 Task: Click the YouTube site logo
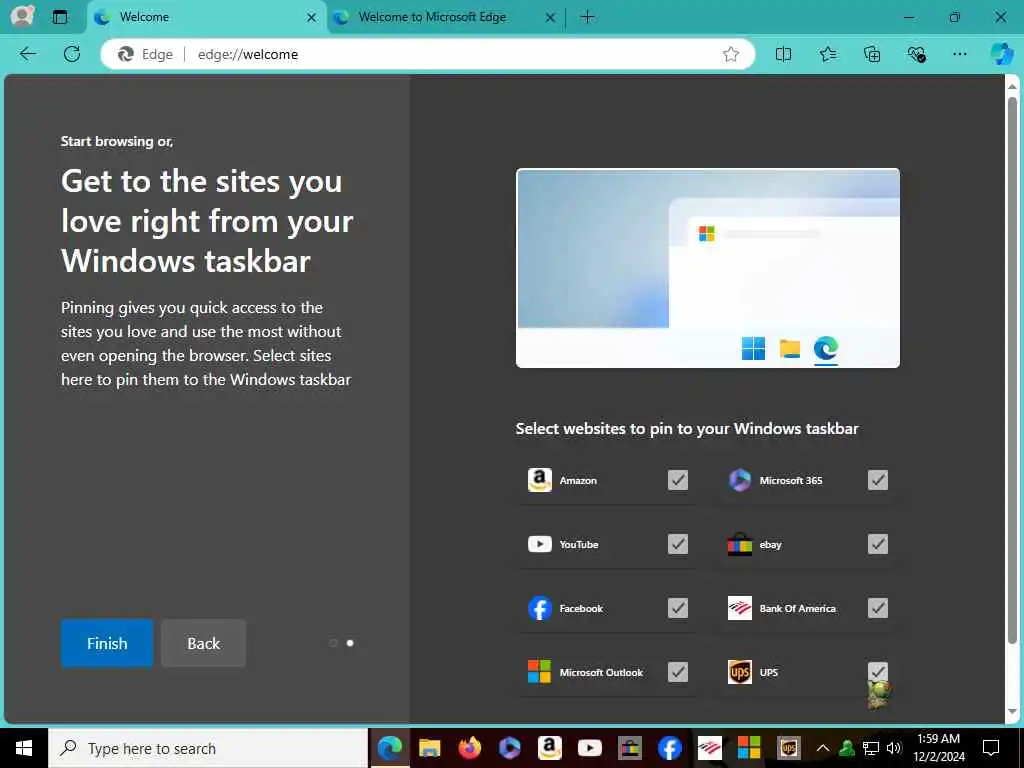(539, 544)
